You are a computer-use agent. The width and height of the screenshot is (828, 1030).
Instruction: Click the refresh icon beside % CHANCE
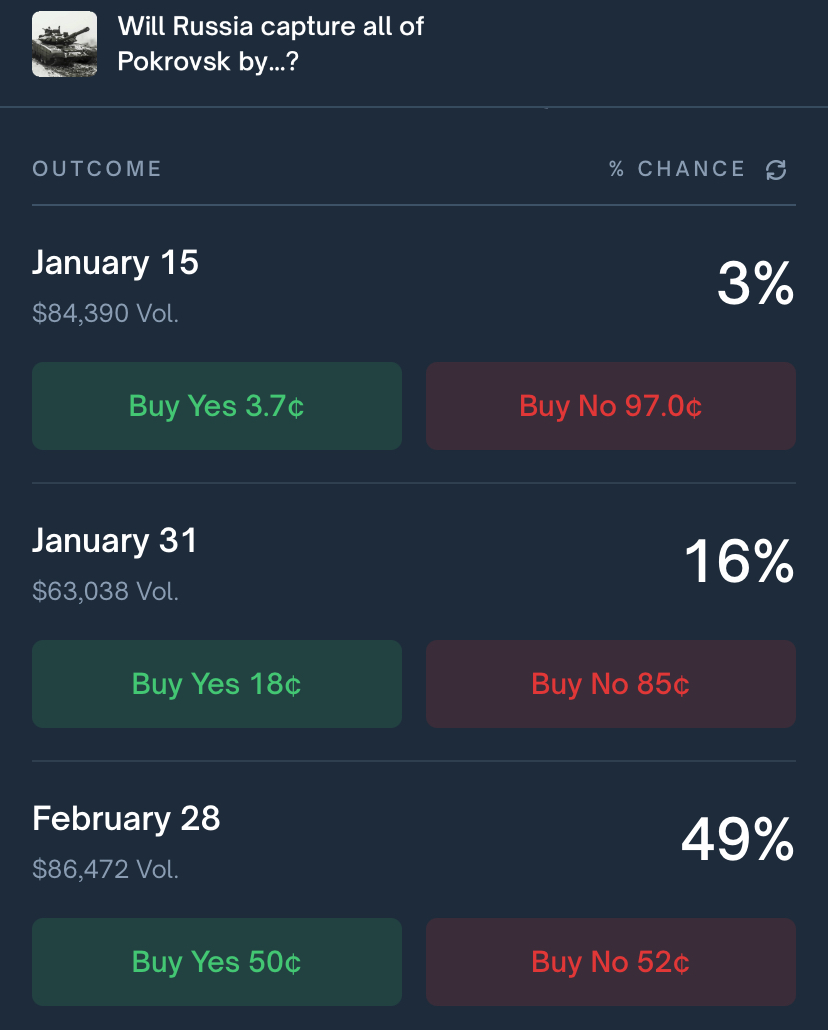(x=776, y=170)
